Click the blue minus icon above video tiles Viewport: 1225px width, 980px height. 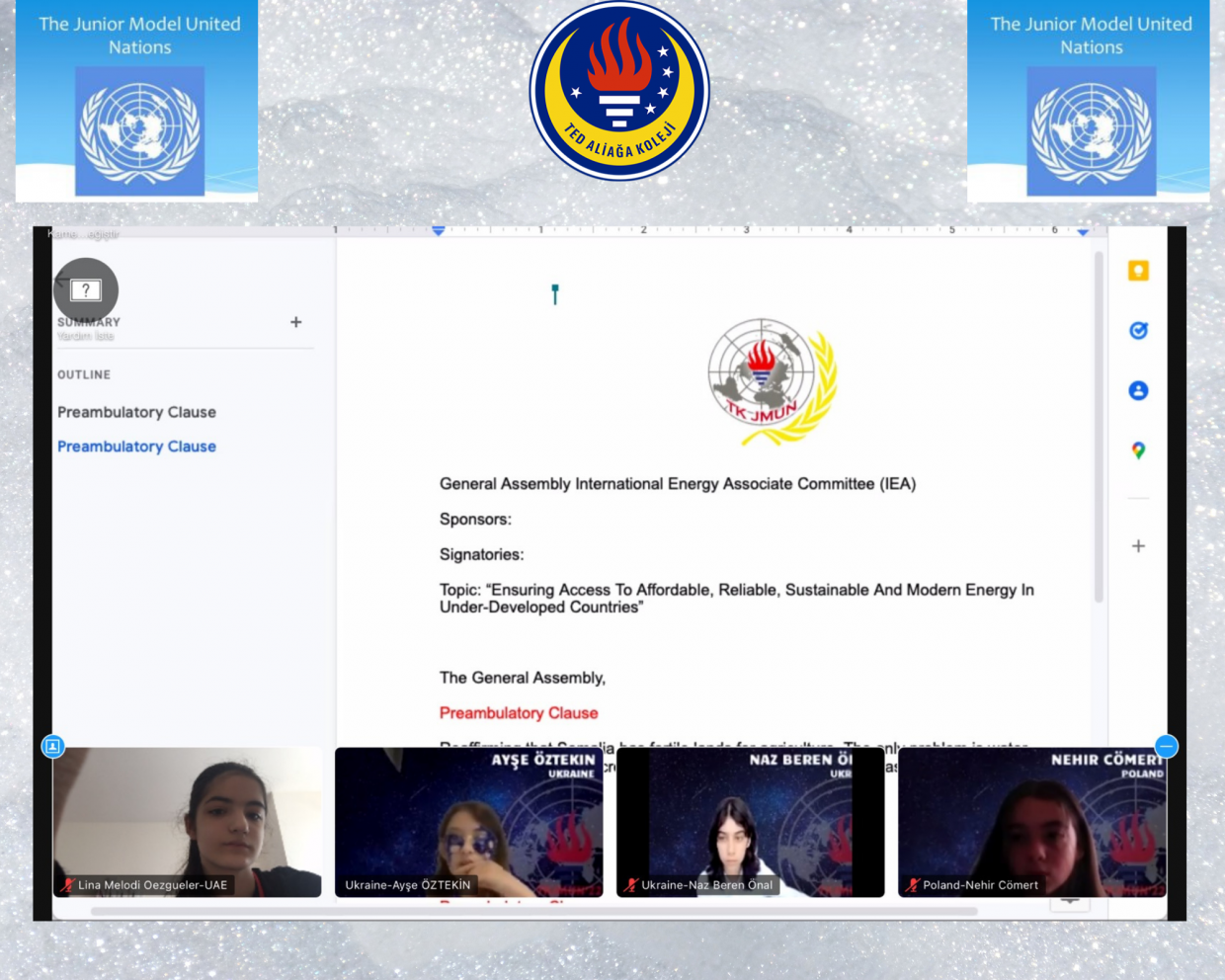[1166, 746]
